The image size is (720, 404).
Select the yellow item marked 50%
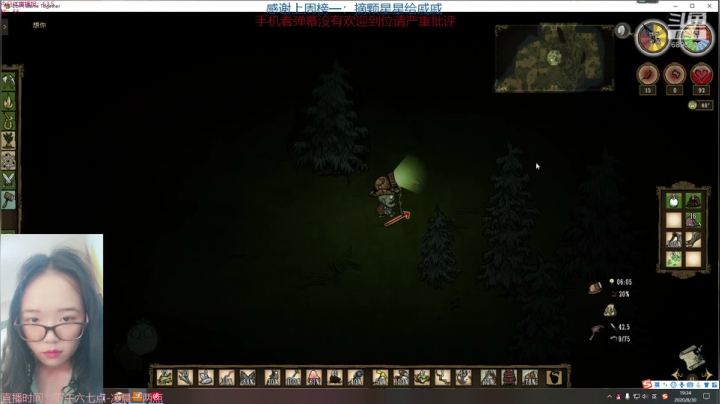pyautogui.click(x=380, y=377)
